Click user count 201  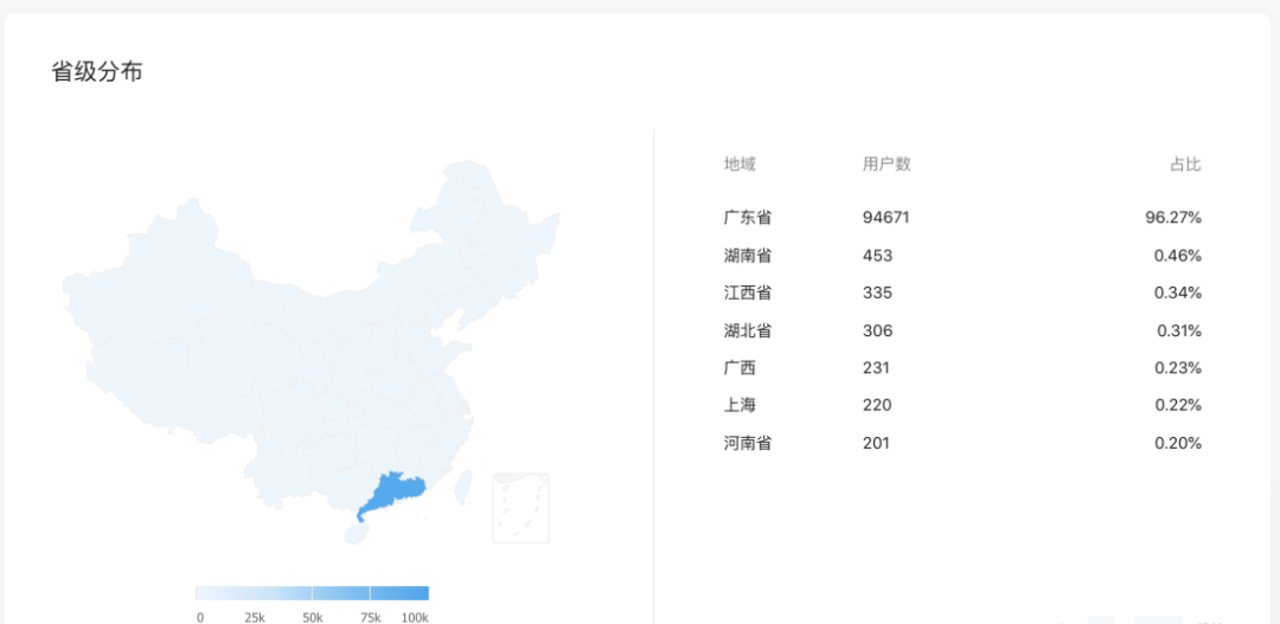tap(876, 443)
